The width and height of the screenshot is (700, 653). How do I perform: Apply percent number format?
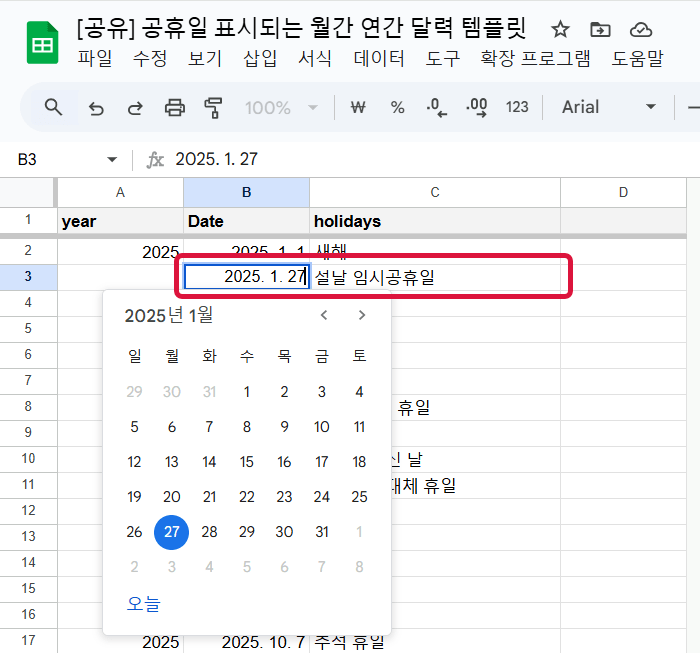click(397, 107)
